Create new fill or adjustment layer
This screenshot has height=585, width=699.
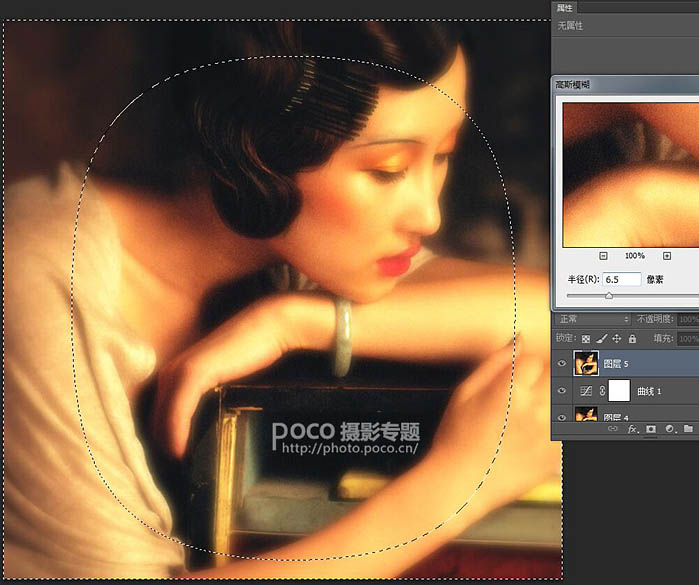click(x=669, y=428)
